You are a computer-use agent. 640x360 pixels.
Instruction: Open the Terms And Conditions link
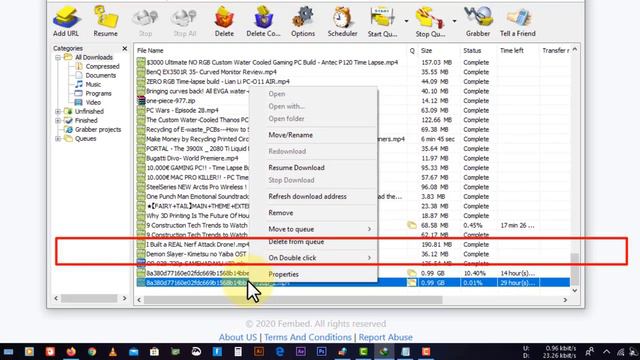(308, 338)
